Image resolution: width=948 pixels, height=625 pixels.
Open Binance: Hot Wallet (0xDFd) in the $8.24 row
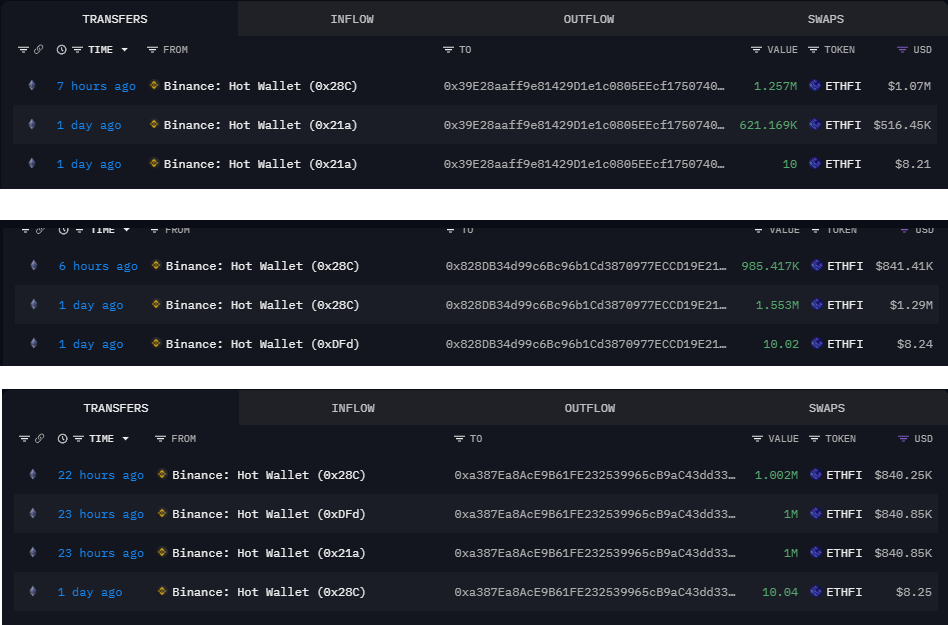tap(262, 344)
